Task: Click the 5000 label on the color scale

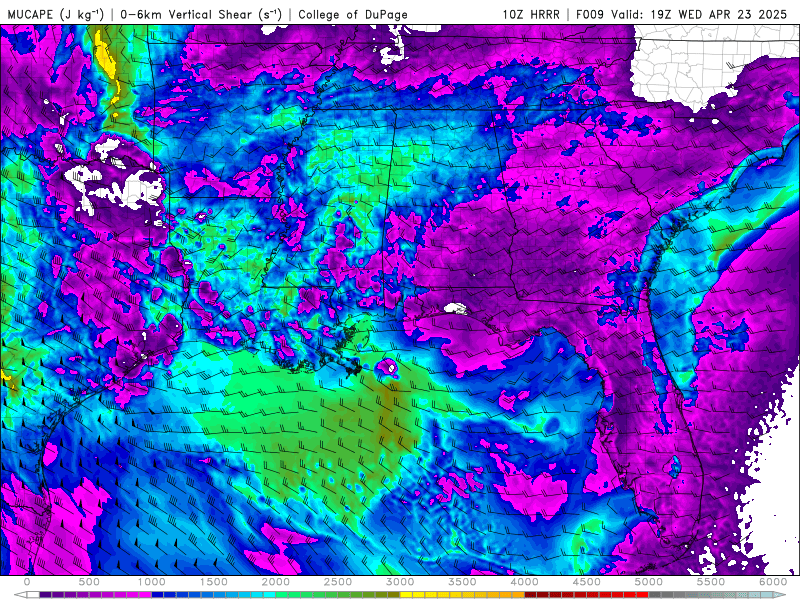Action: (649, 582)
